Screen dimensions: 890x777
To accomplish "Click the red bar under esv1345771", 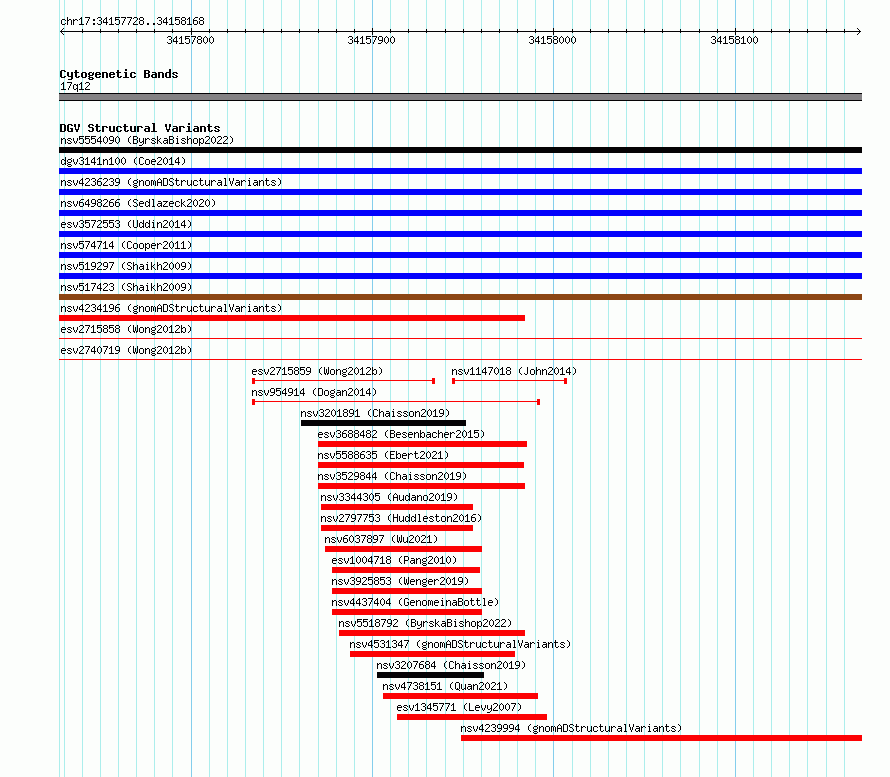I will 472,717.
